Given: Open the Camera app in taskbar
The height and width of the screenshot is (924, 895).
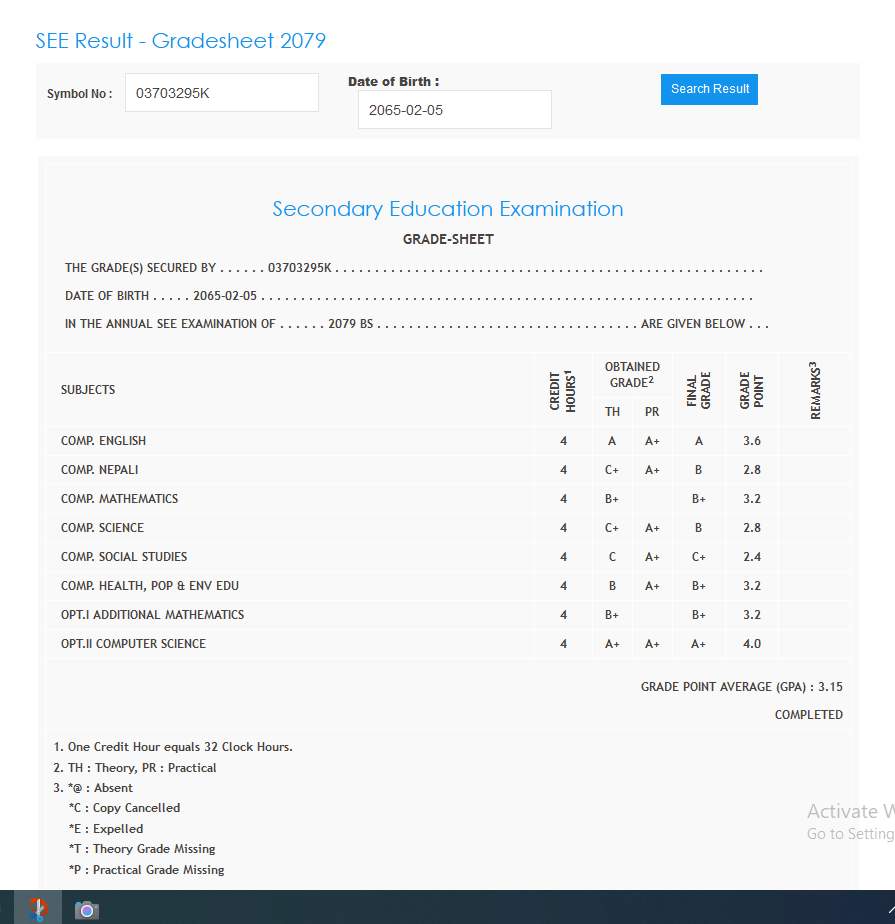Looking at the screenshot, I should point(87,909).
